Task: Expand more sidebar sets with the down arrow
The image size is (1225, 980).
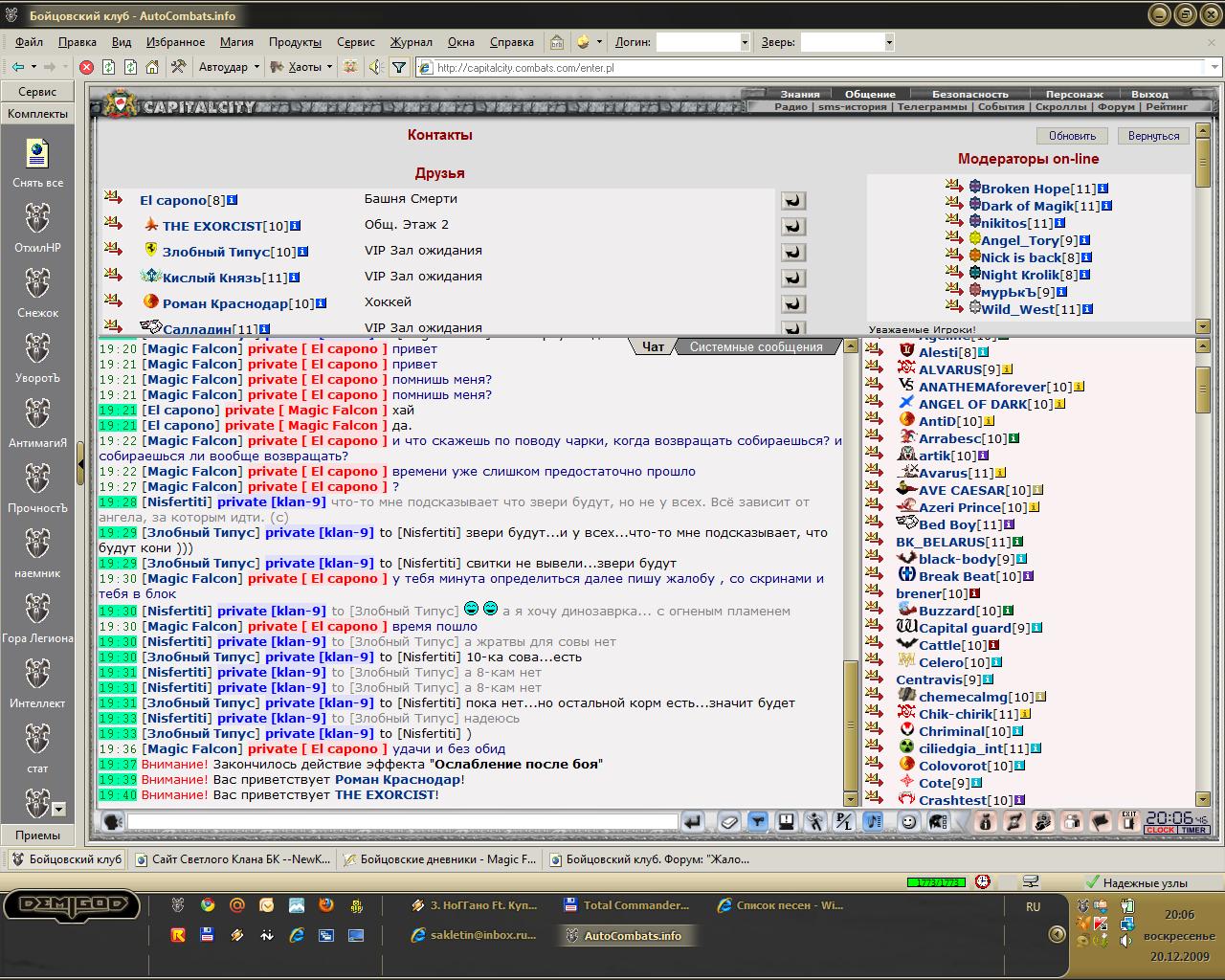Action: [x=58, y=810]
